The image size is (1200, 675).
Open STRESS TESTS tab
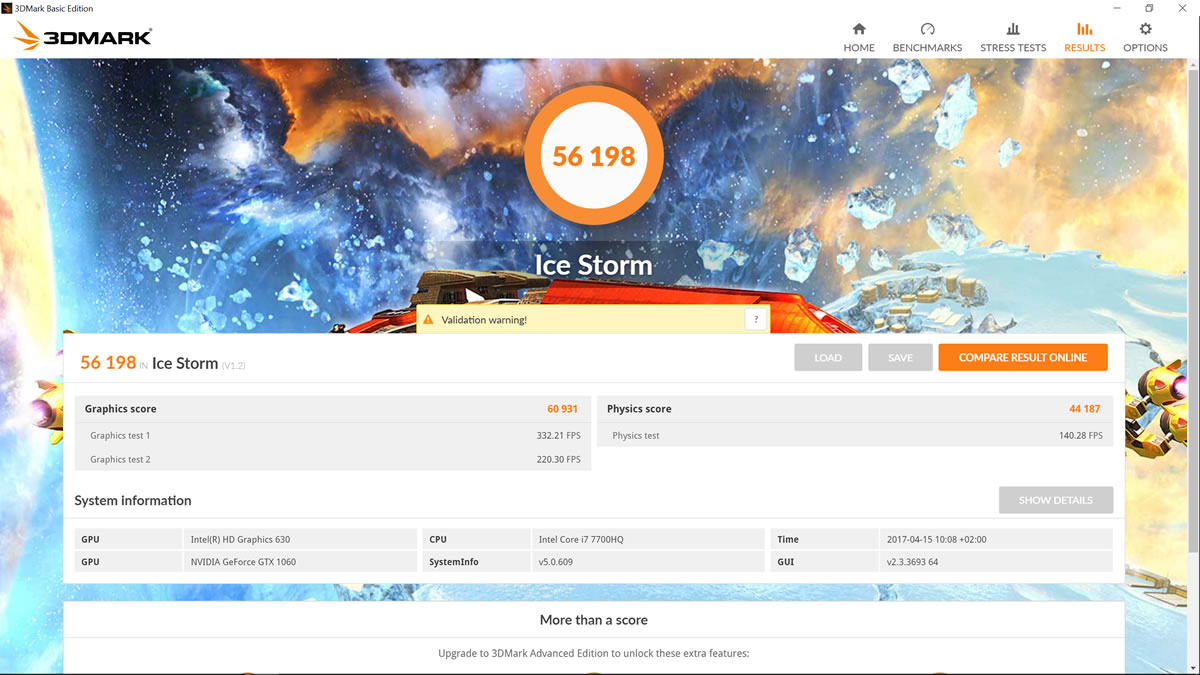(x=1013, y=37)
